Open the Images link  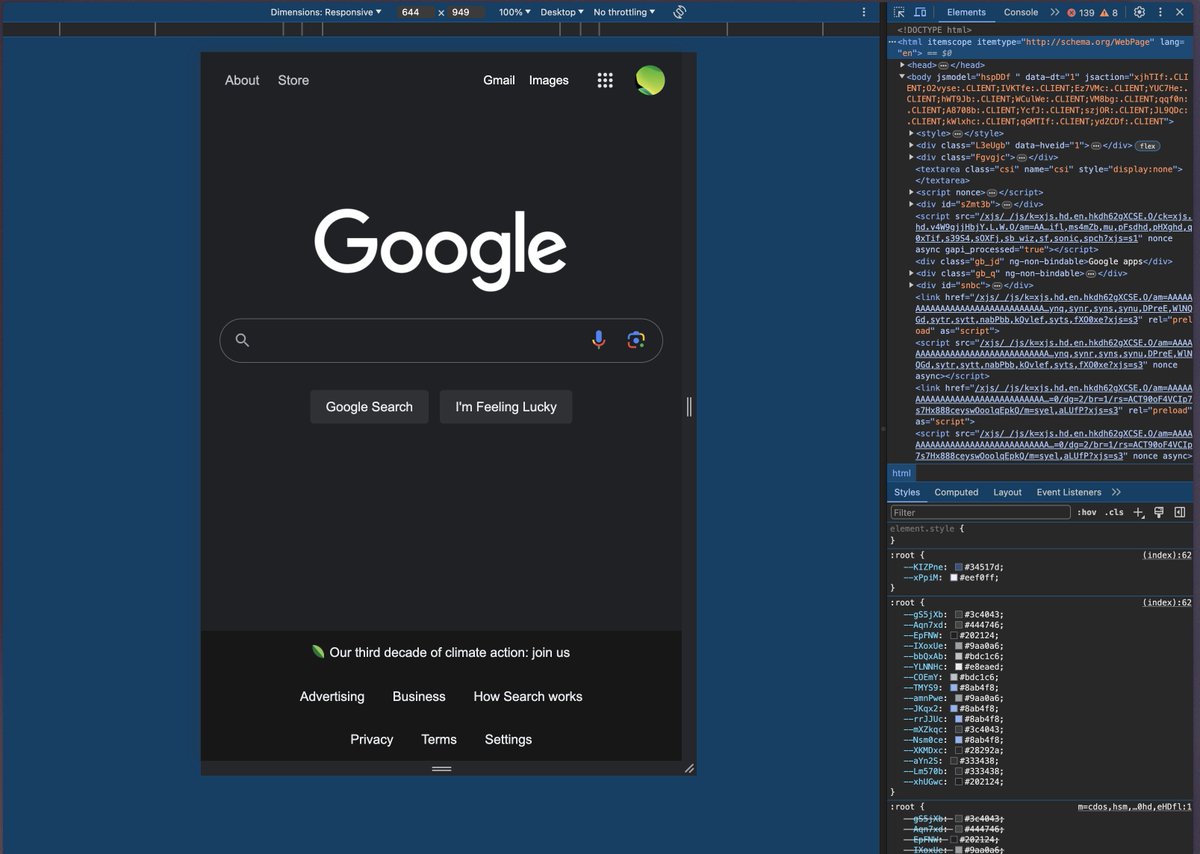click(549, 80)
